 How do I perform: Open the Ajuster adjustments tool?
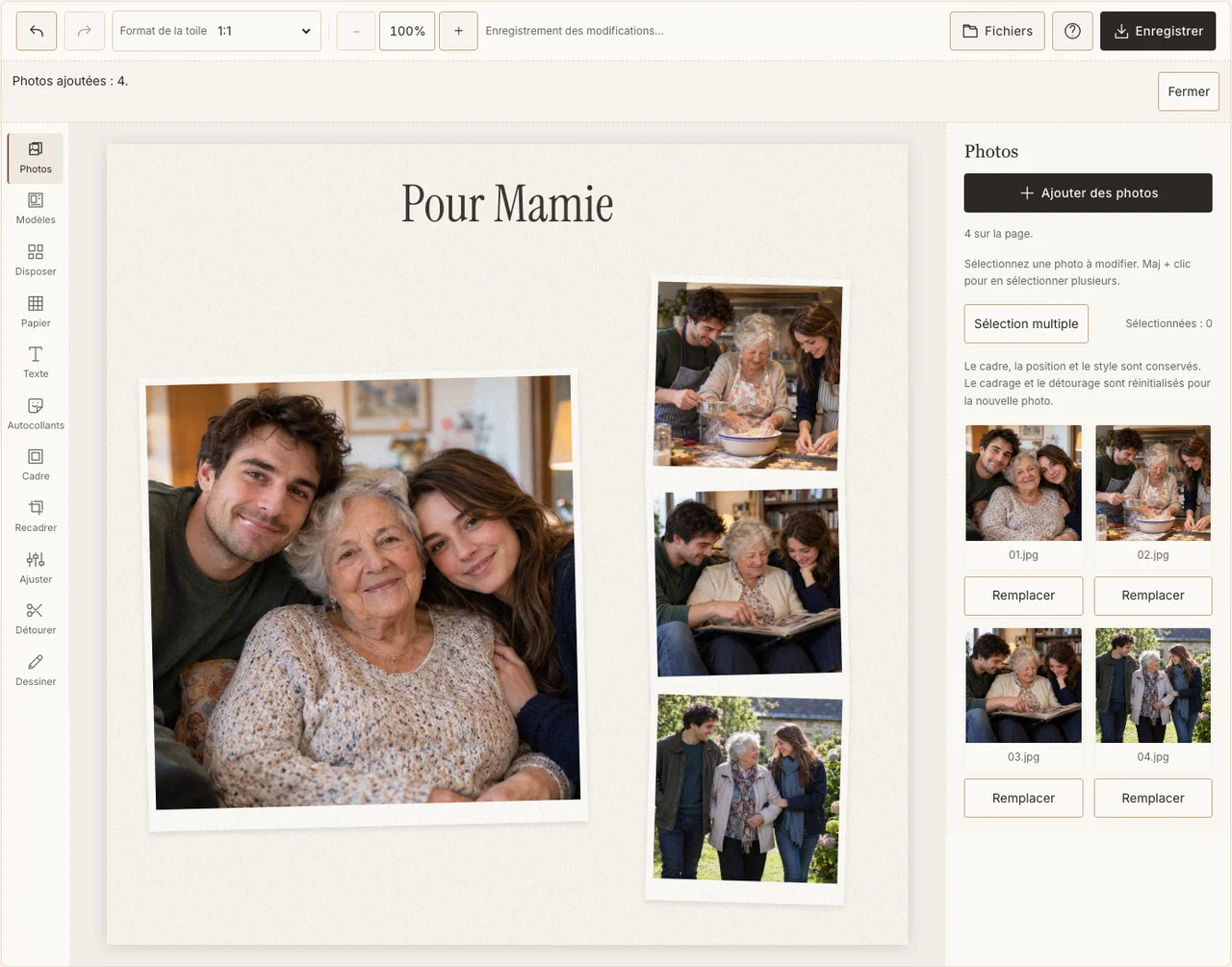point(36,568)
